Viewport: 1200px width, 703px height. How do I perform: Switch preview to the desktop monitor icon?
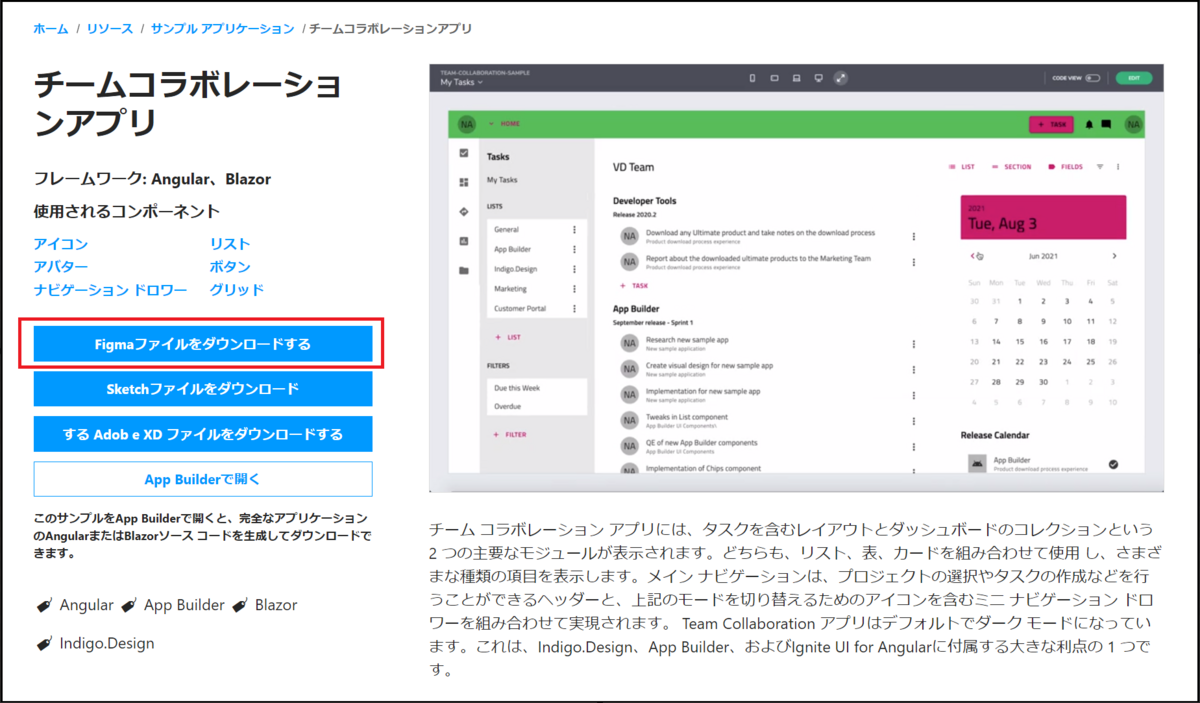(x=818, y=76)
